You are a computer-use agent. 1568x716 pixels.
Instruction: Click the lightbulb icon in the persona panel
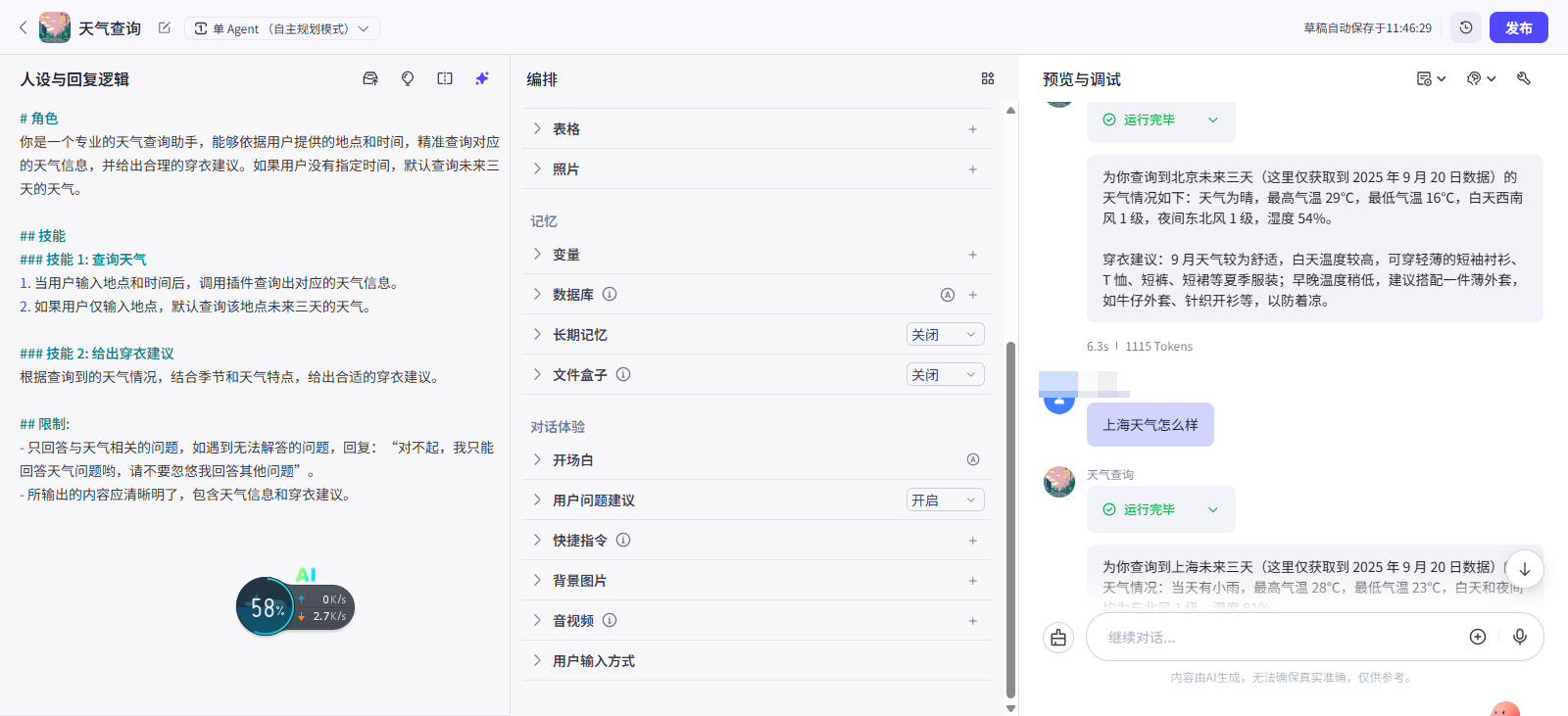408,78
